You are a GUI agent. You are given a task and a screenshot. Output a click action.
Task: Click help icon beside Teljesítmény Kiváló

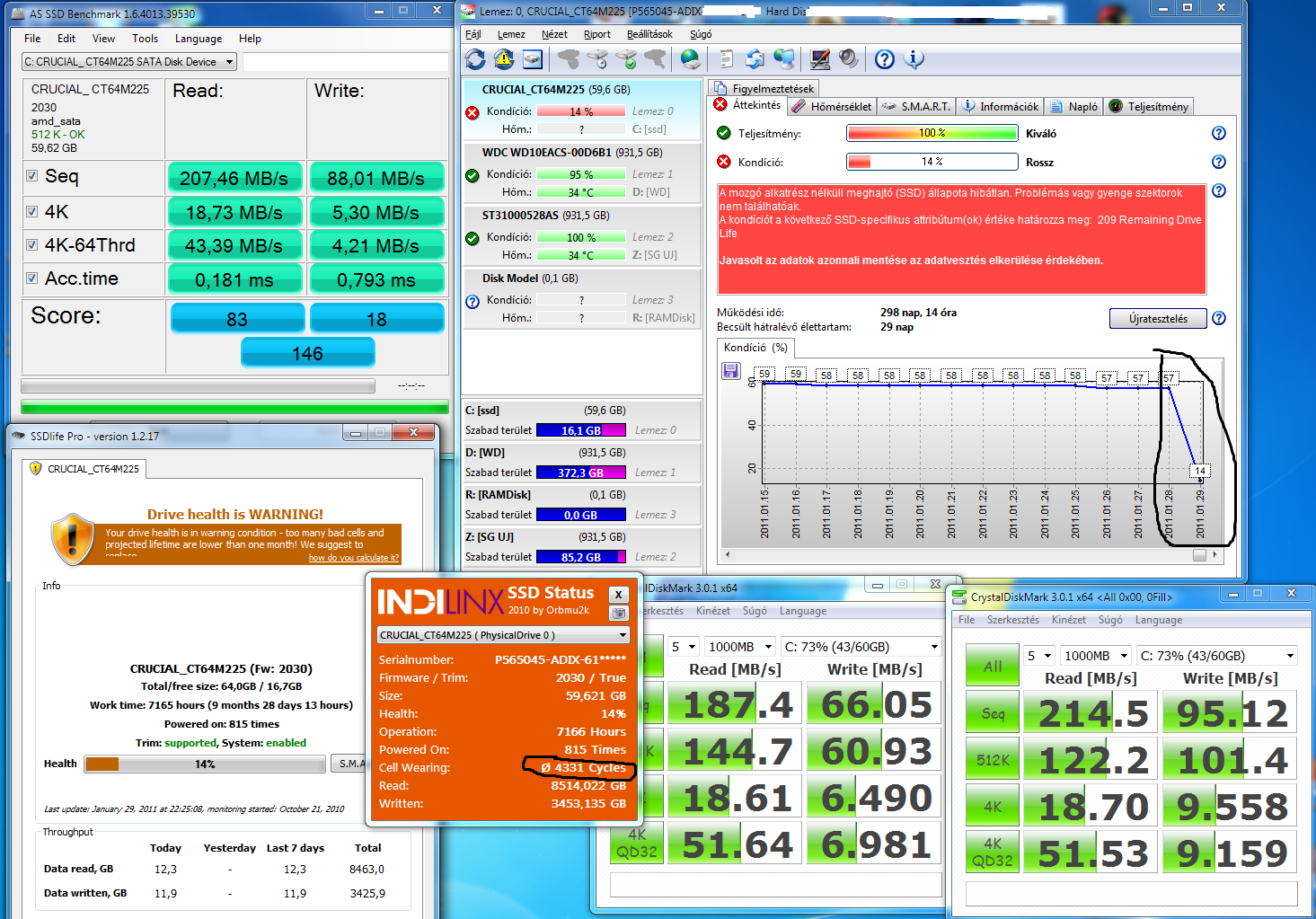click(x=1219, y=133)
